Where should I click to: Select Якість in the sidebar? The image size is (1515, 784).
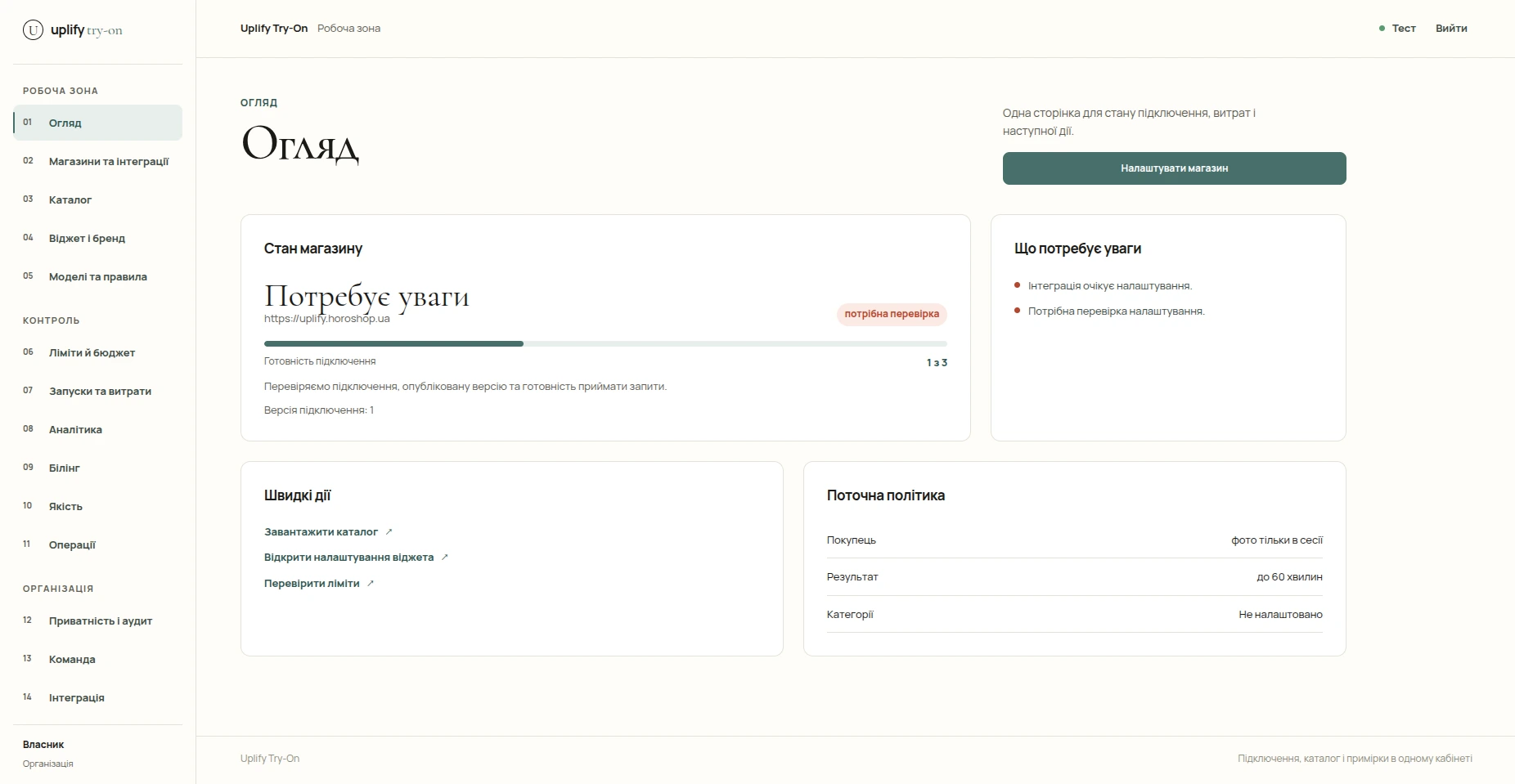[97, 506]
